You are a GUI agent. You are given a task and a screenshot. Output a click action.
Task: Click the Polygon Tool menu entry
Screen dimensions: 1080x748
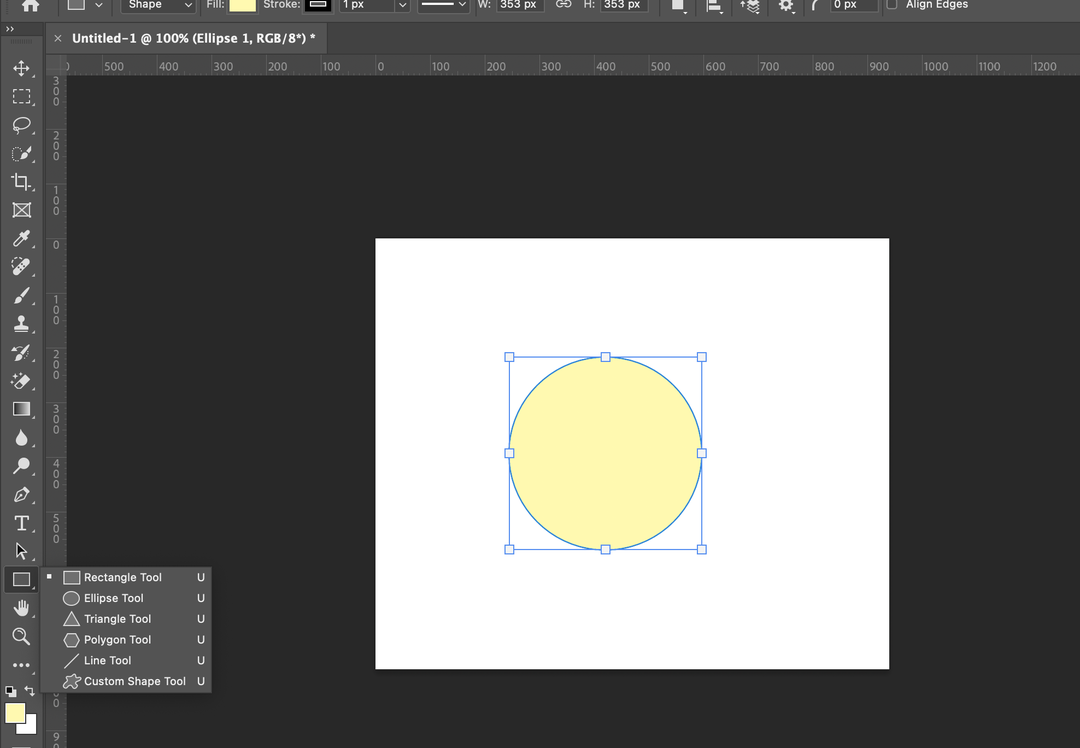(x=117, y=640)
